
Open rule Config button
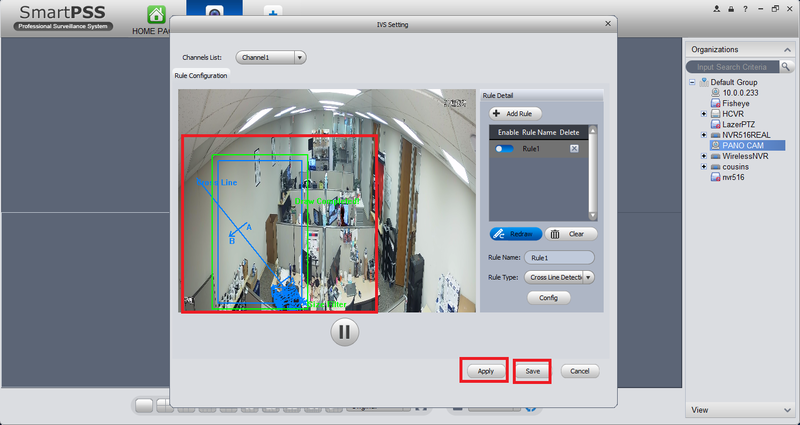[x=549, y=298]
